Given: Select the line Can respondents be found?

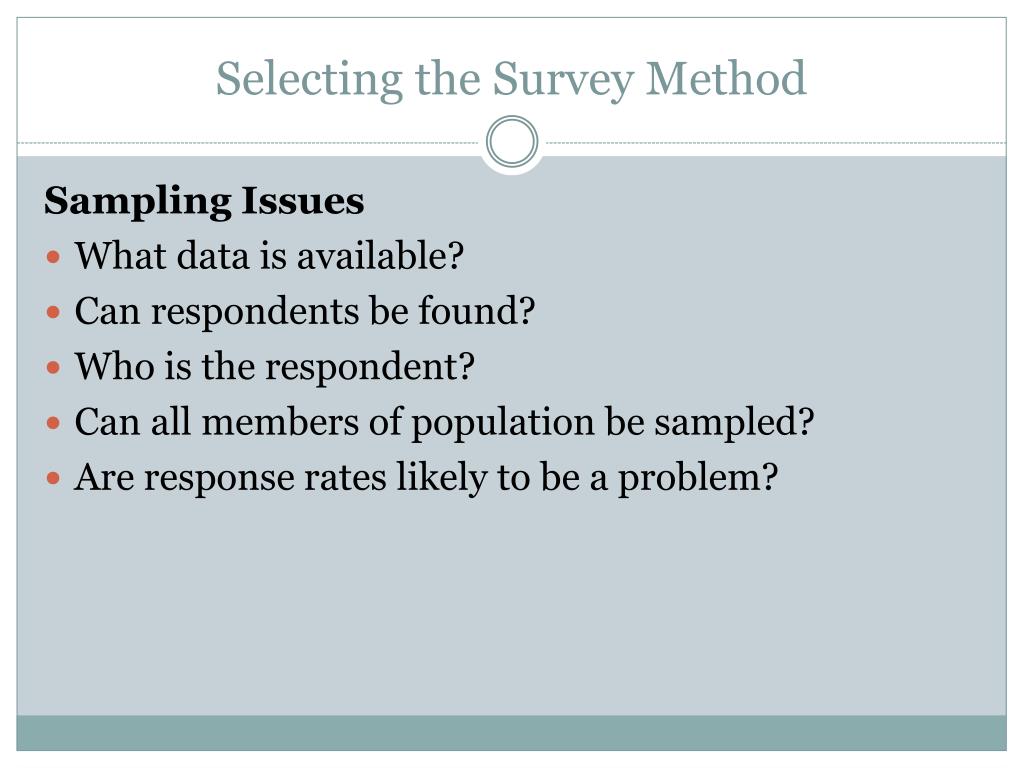Looking at the screenshot, I should point(304,311).
